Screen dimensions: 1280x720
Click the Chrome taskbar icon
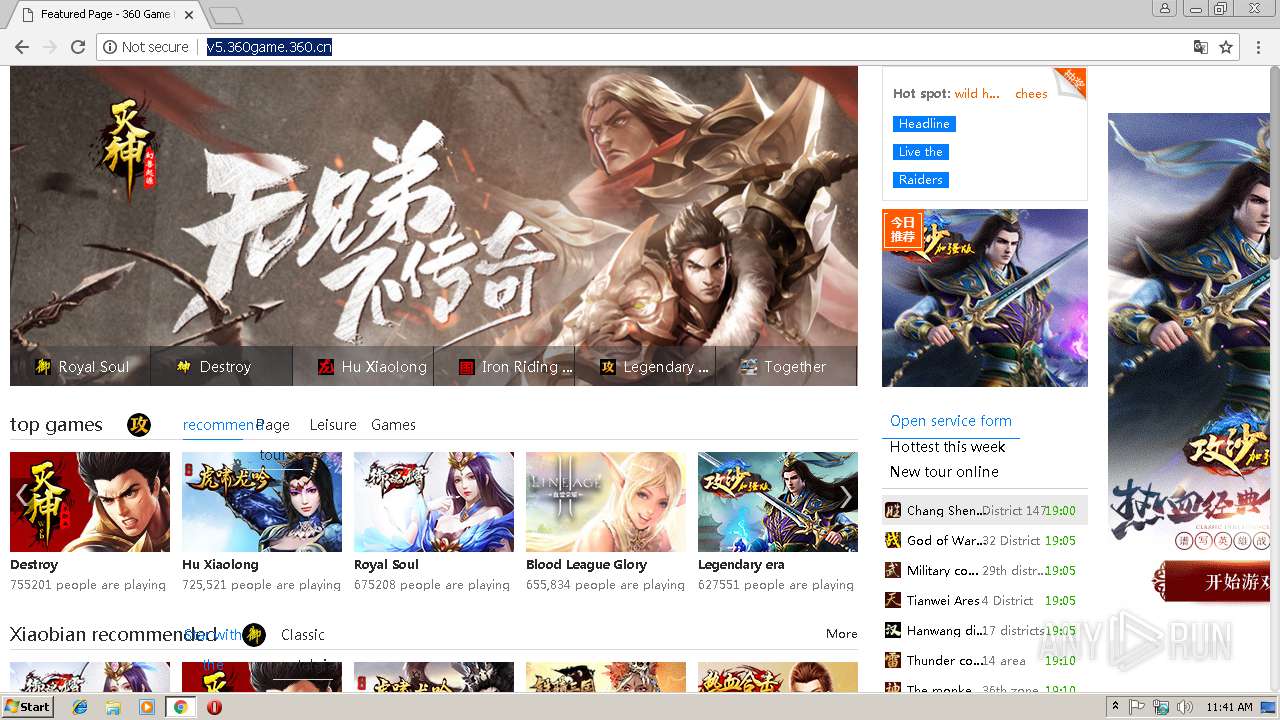pos(181,707)
